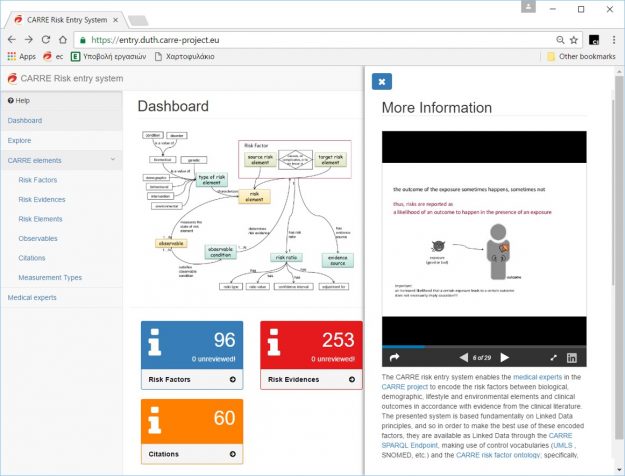Image resolution: width=625 pixels, height=476 pixels.
Task: Reload the page with the refresh icon
Action: pos(46,40)
